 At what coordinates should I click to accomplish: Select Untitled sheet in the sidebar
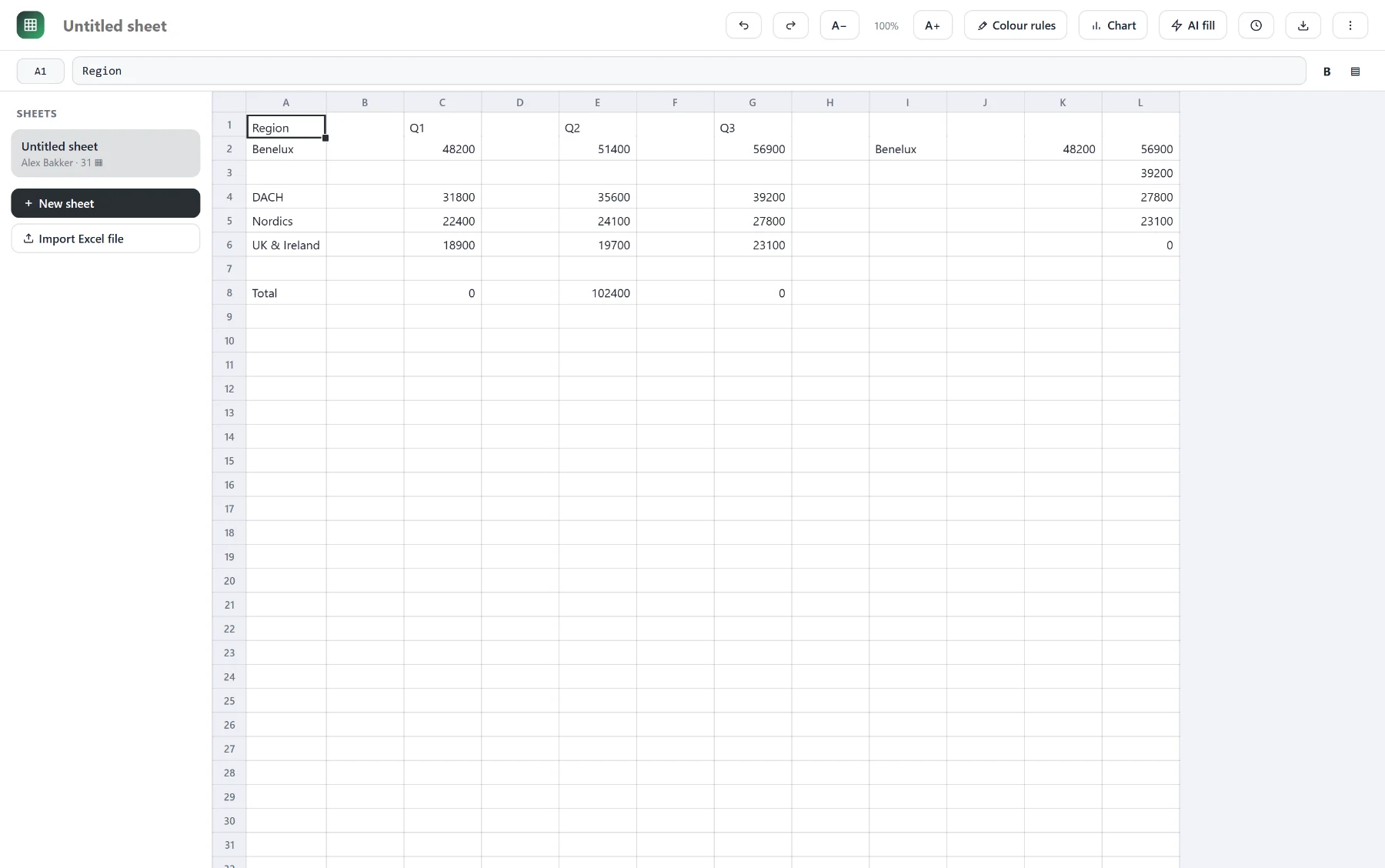tap(105, 153)
